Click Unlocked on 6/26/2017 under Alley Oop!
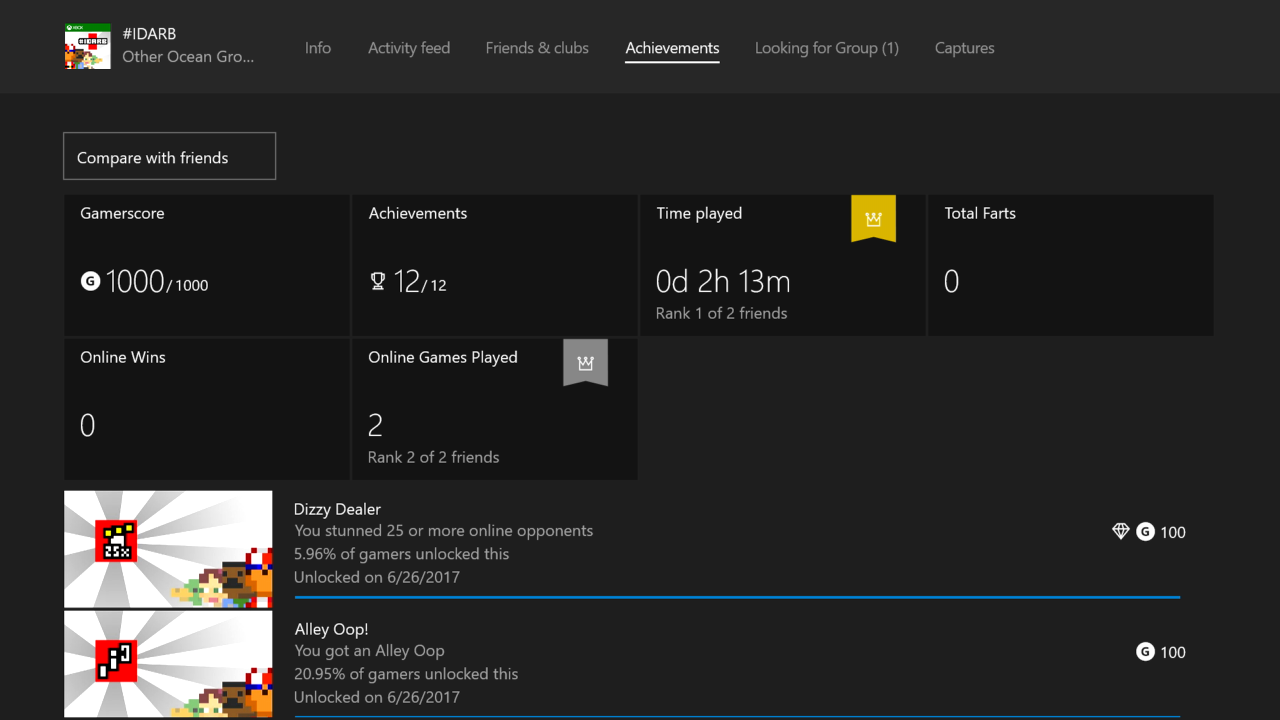This screenshot has width=1280, height=720. [x=377, y=697]
